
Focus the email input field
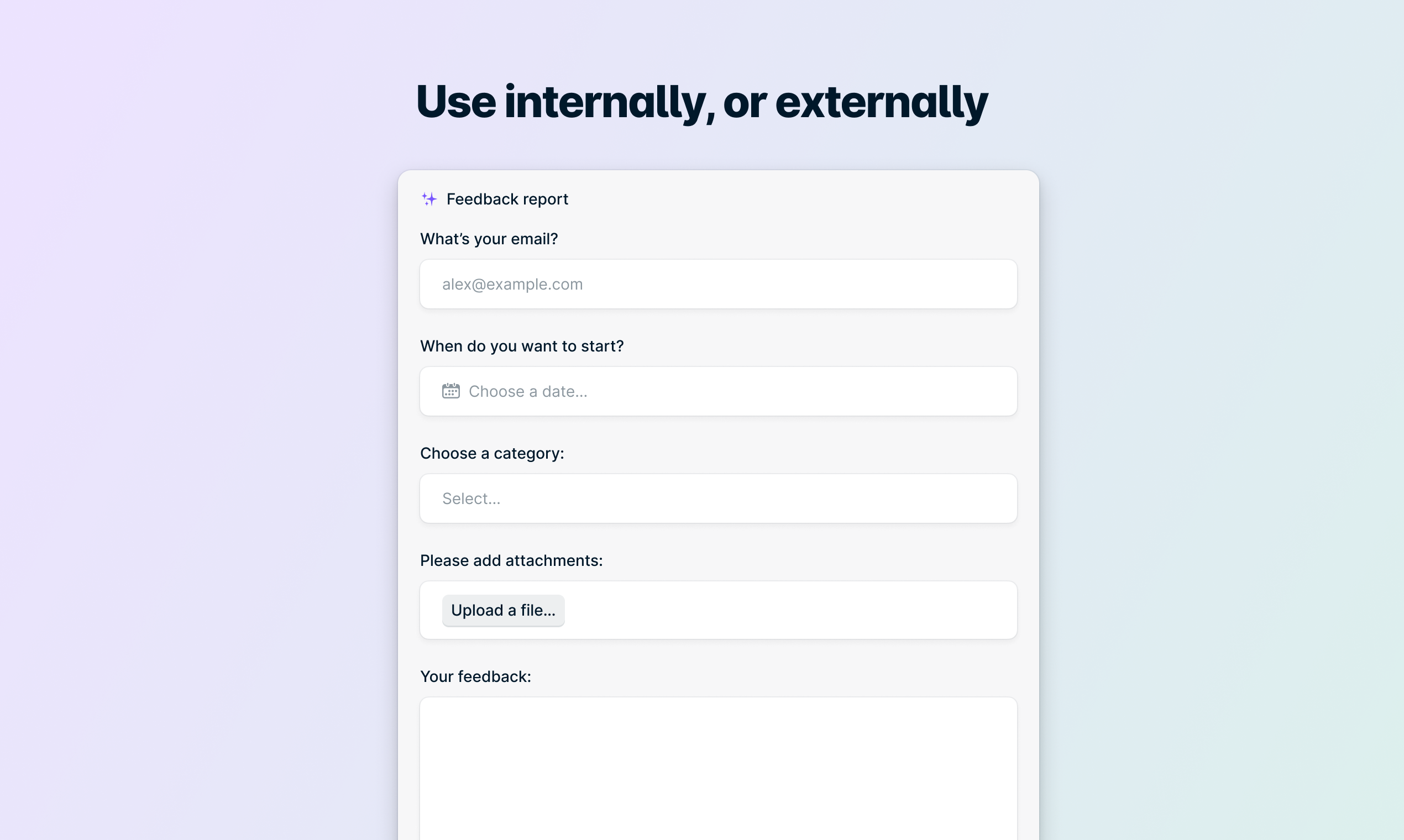tap(719, 284)
